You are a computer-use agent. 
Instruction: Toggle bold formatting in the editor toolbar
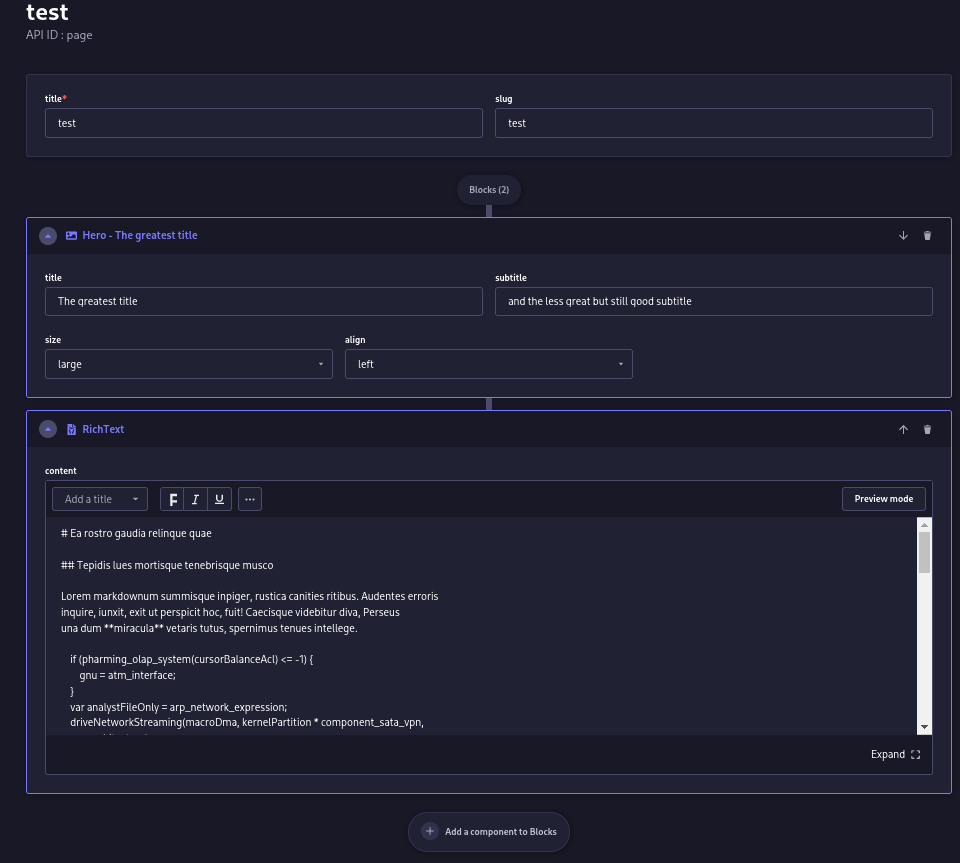tap(172, 499)
